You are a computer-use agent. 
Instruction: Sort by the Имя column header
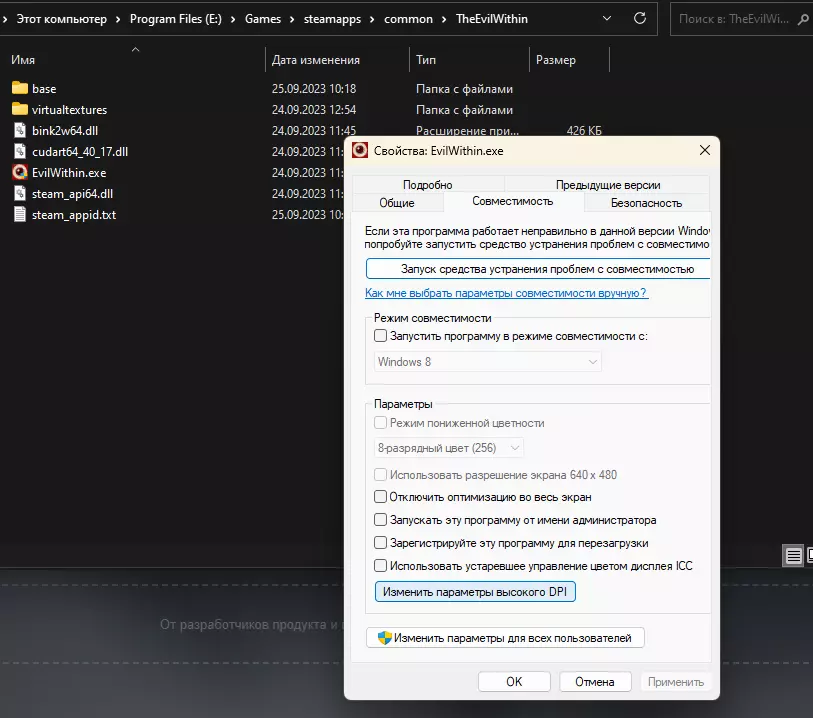click(x=23, y=60)
